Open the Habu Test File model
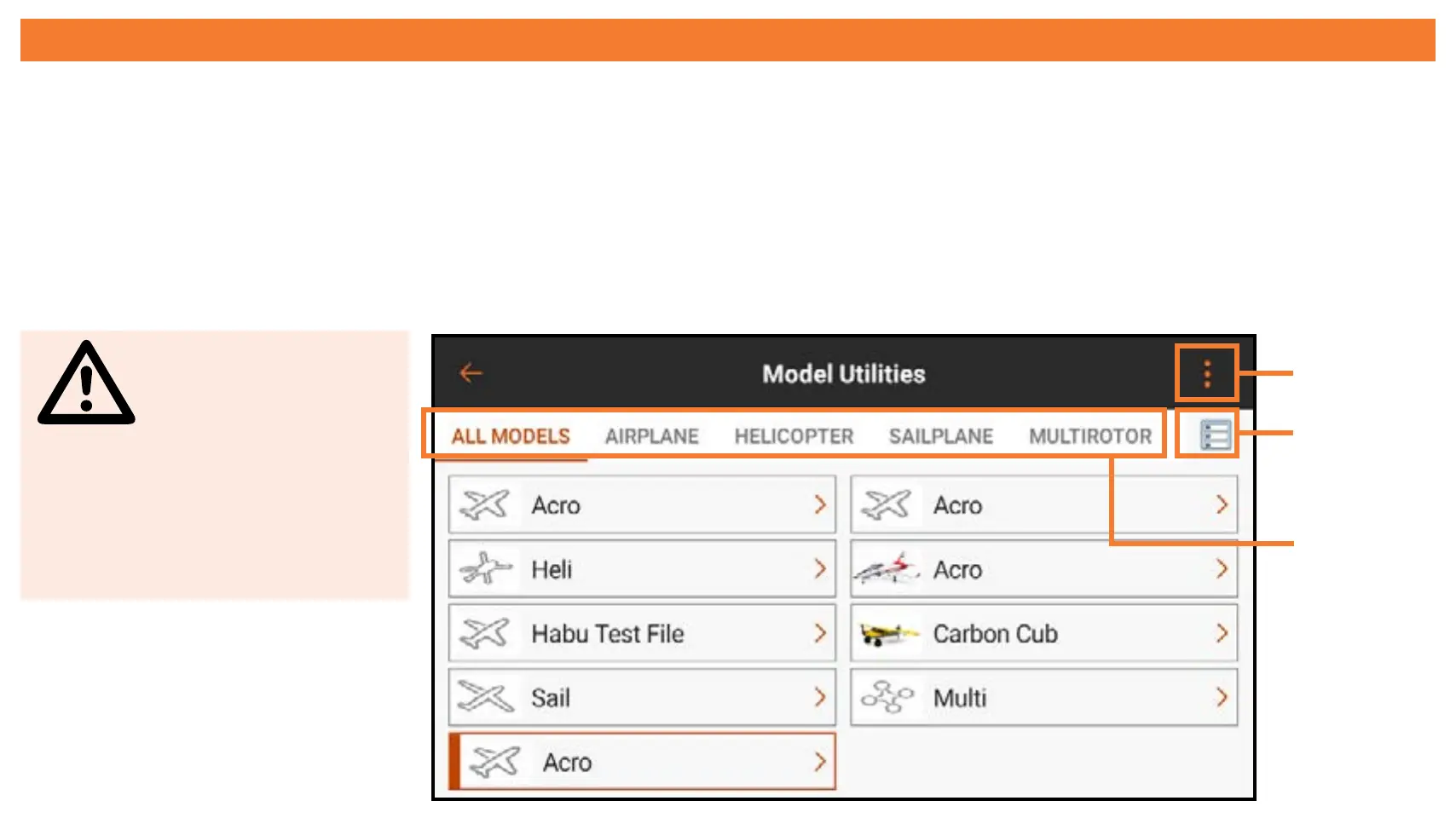This screenshot has height=818, width=1456. point(607,634)
